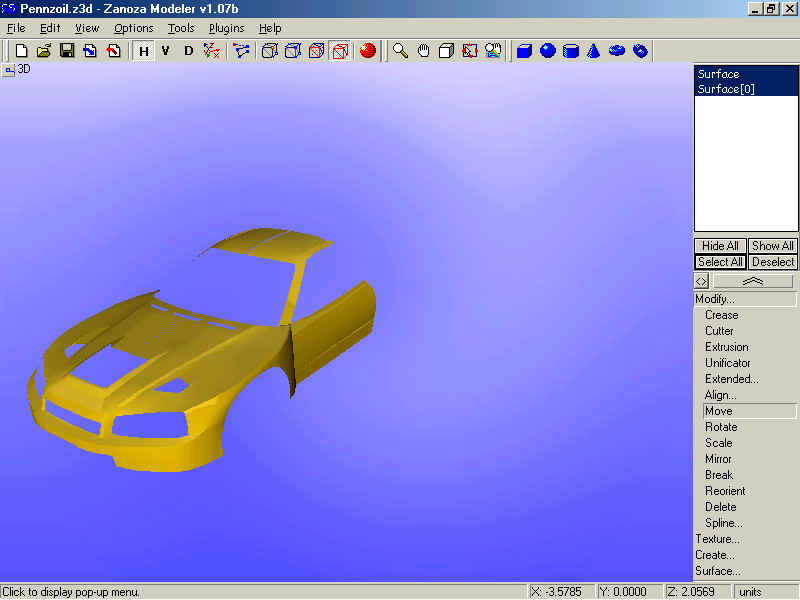The image size is (800, 600).
Task: Expand the Texture... command group
Action: (x=717, y=539)
